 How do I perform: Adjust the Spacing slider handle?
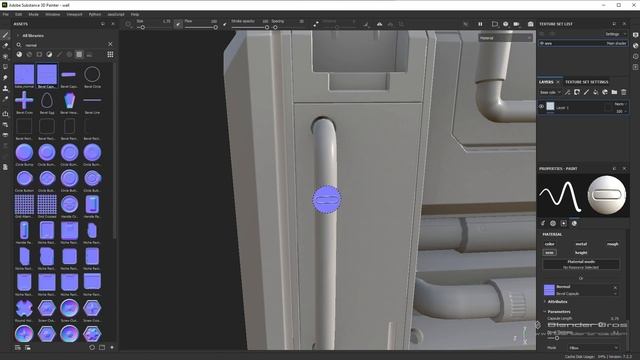pyautogui.click(x=275, y=27)
